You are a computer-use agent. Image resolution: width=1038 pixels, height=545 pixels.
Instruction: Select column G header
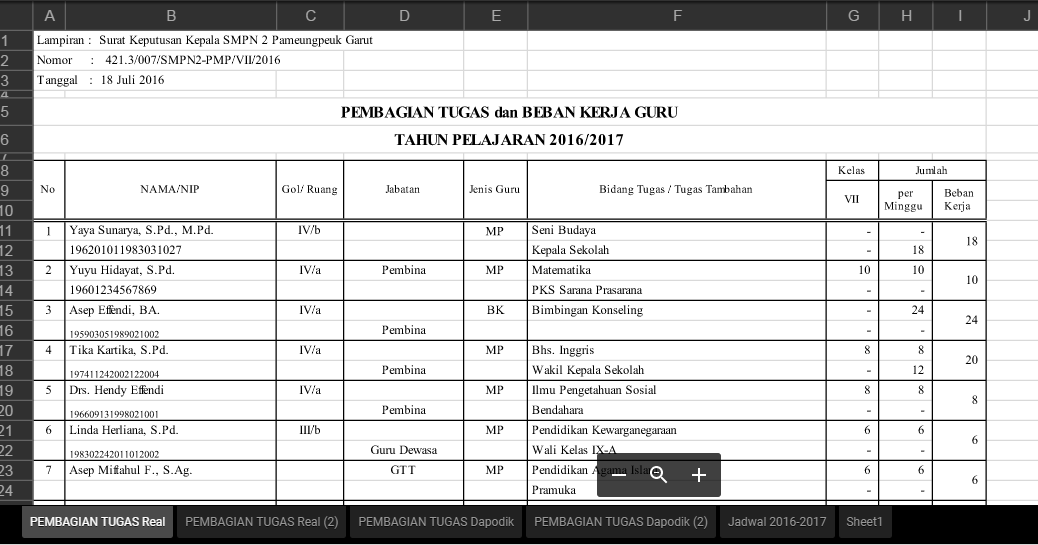coord(853,16)
